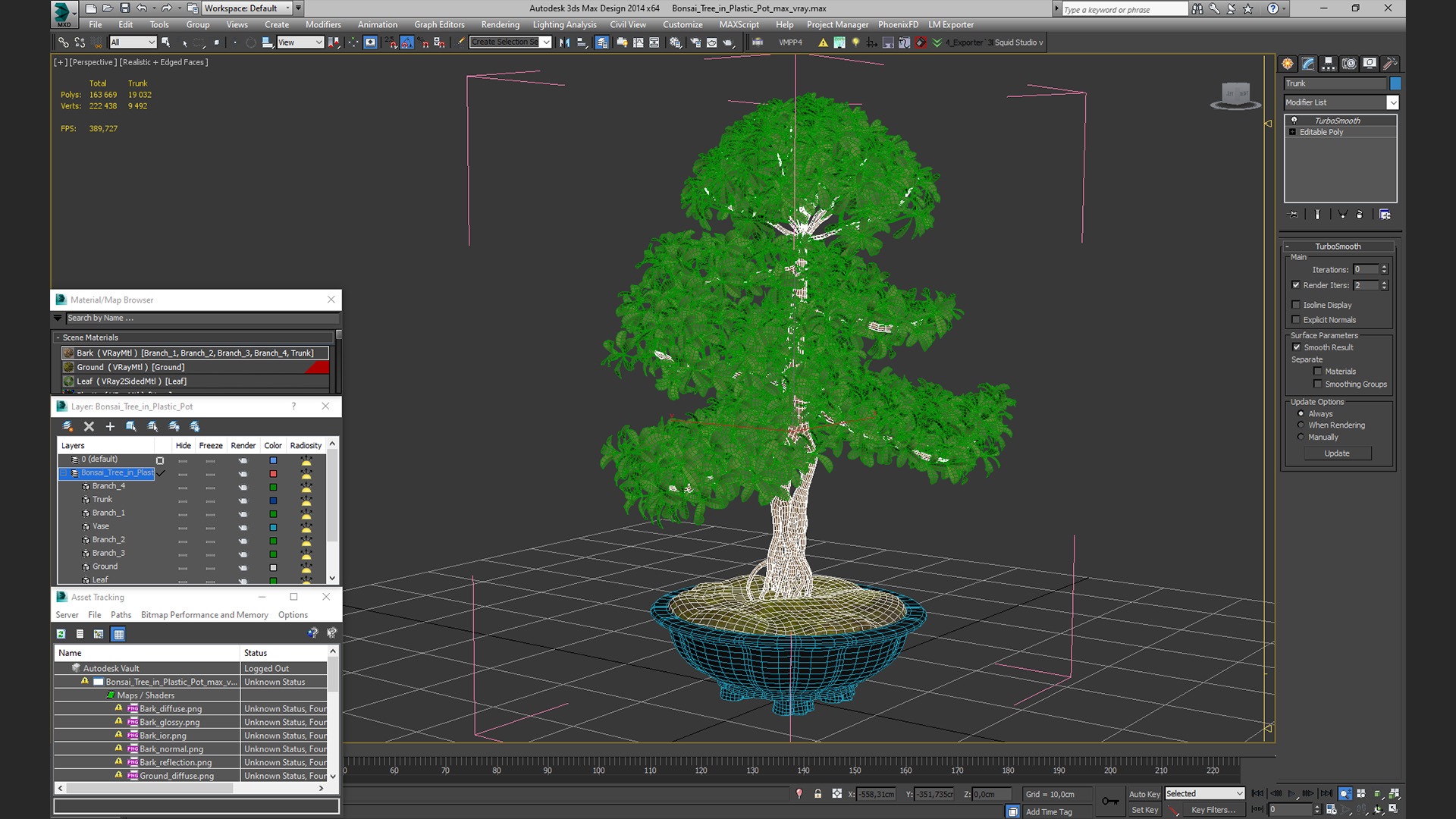The width and height of the screenshot is (1456, 819).
Task: Click the Set Keys large key icon
Action: 1110,801
